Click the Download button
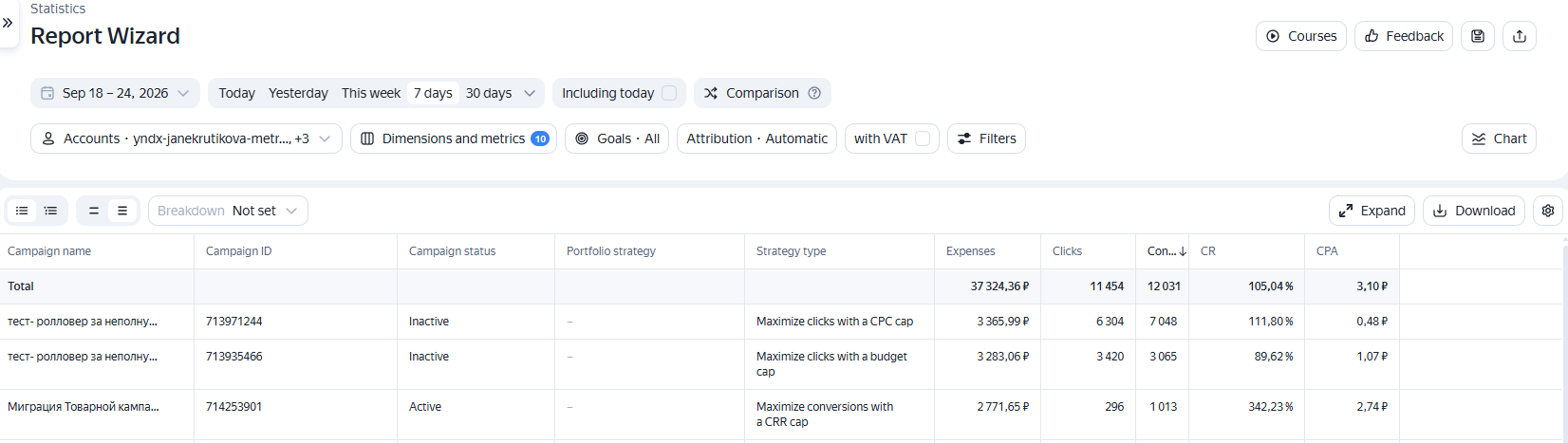The width and height of the screenshot is (1568, 443). coord(1474,211)
